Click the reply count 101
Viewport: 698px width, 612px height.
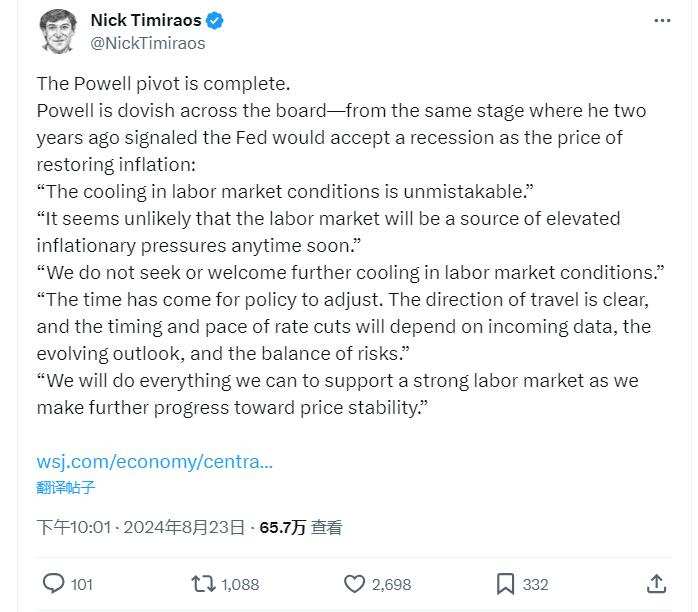[82, 584]
